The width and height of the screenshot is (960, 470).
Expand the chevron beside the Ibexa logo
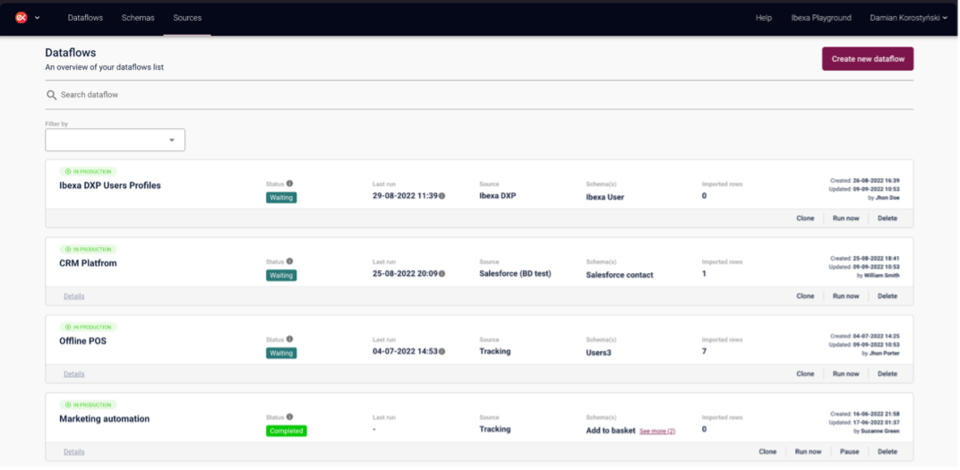point(37,18)
